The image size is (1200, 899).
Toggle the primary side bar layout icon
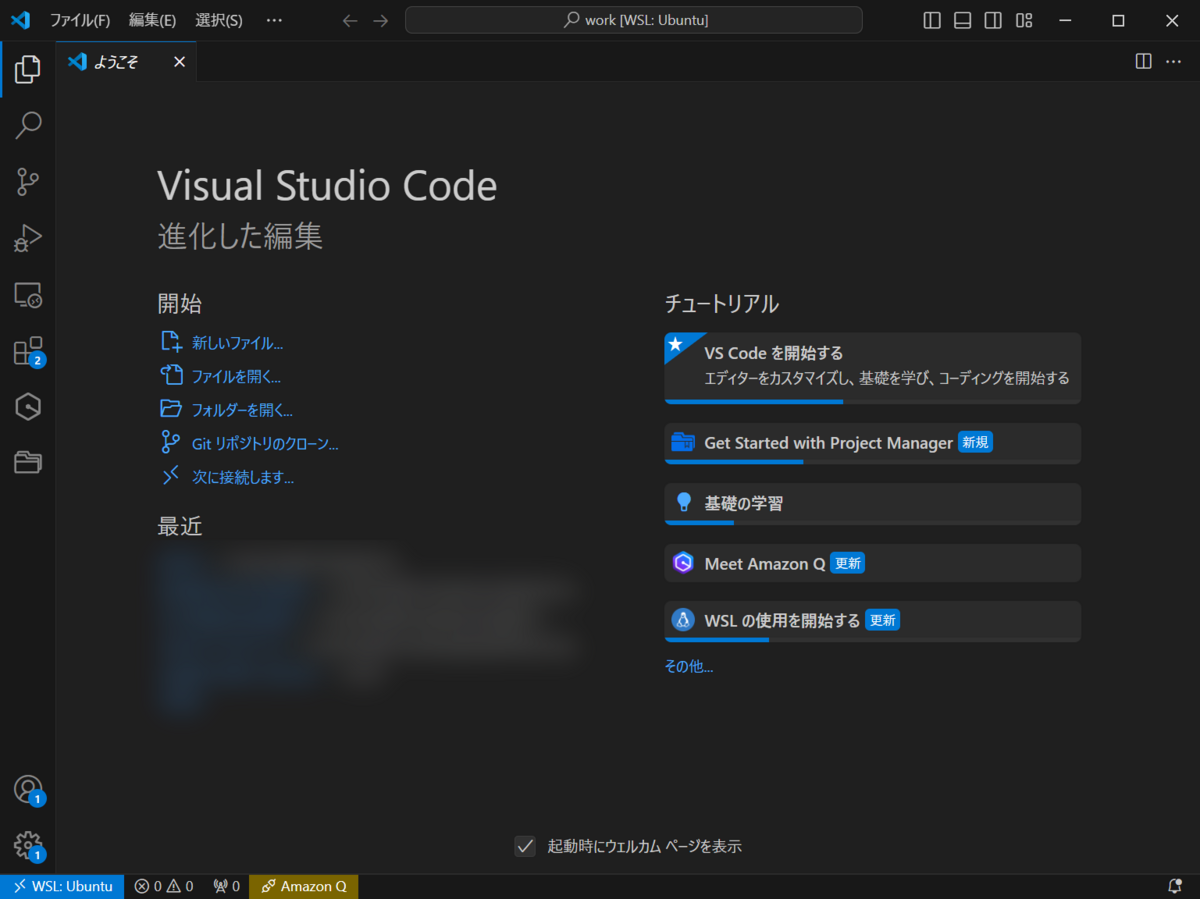[932, 20]
